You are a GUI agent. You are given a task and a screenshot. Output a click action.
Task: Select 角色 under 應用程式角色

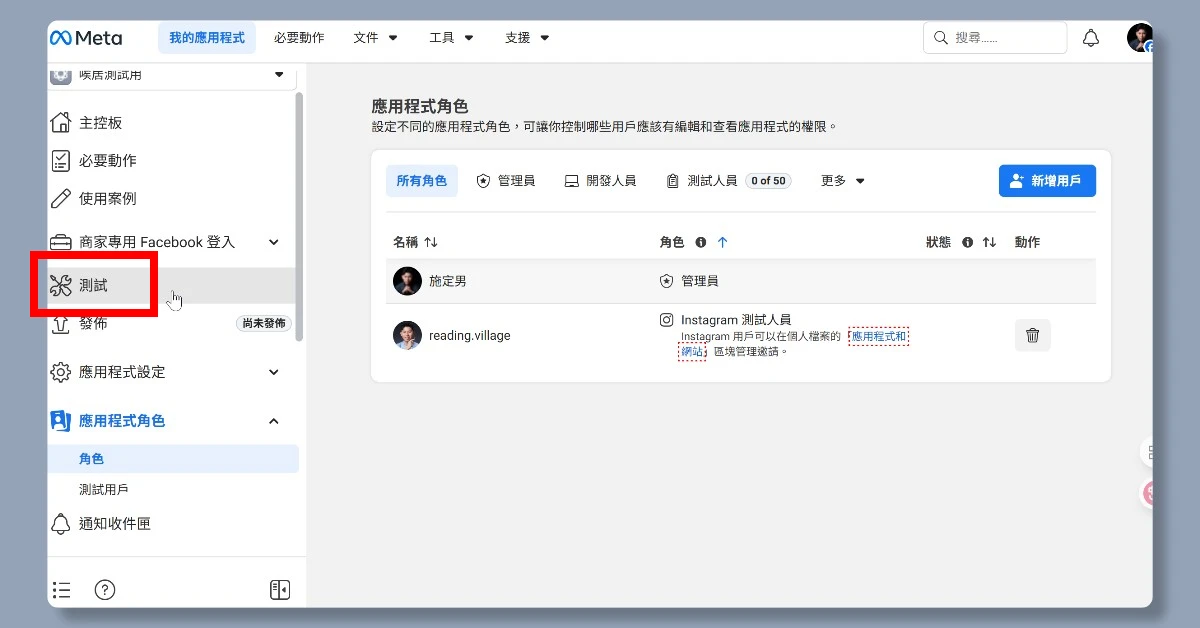tap(173, 459)
